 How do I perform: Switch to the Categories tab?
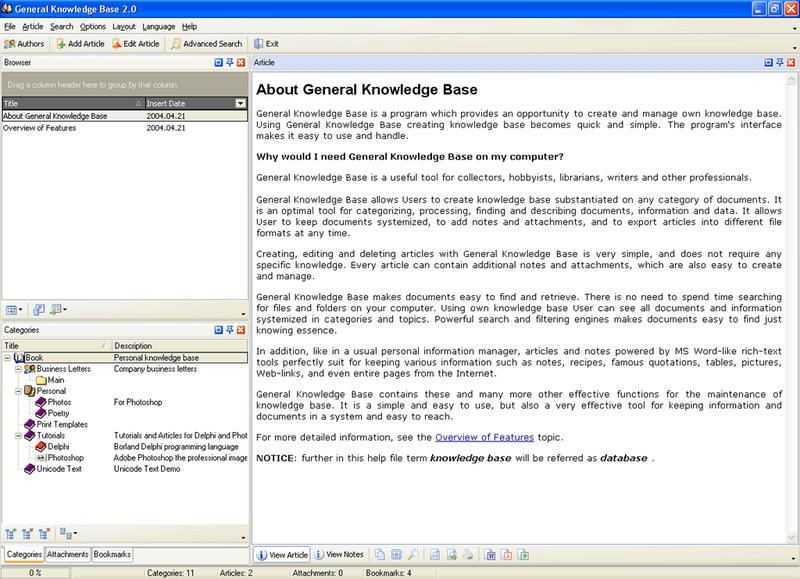(24, 555)
